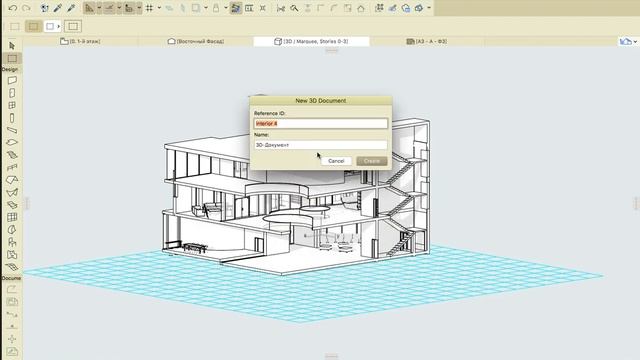Open dropdown next to the Snap Points icon
This screenshot has height=360, width=640.
[x=139, y=8]
